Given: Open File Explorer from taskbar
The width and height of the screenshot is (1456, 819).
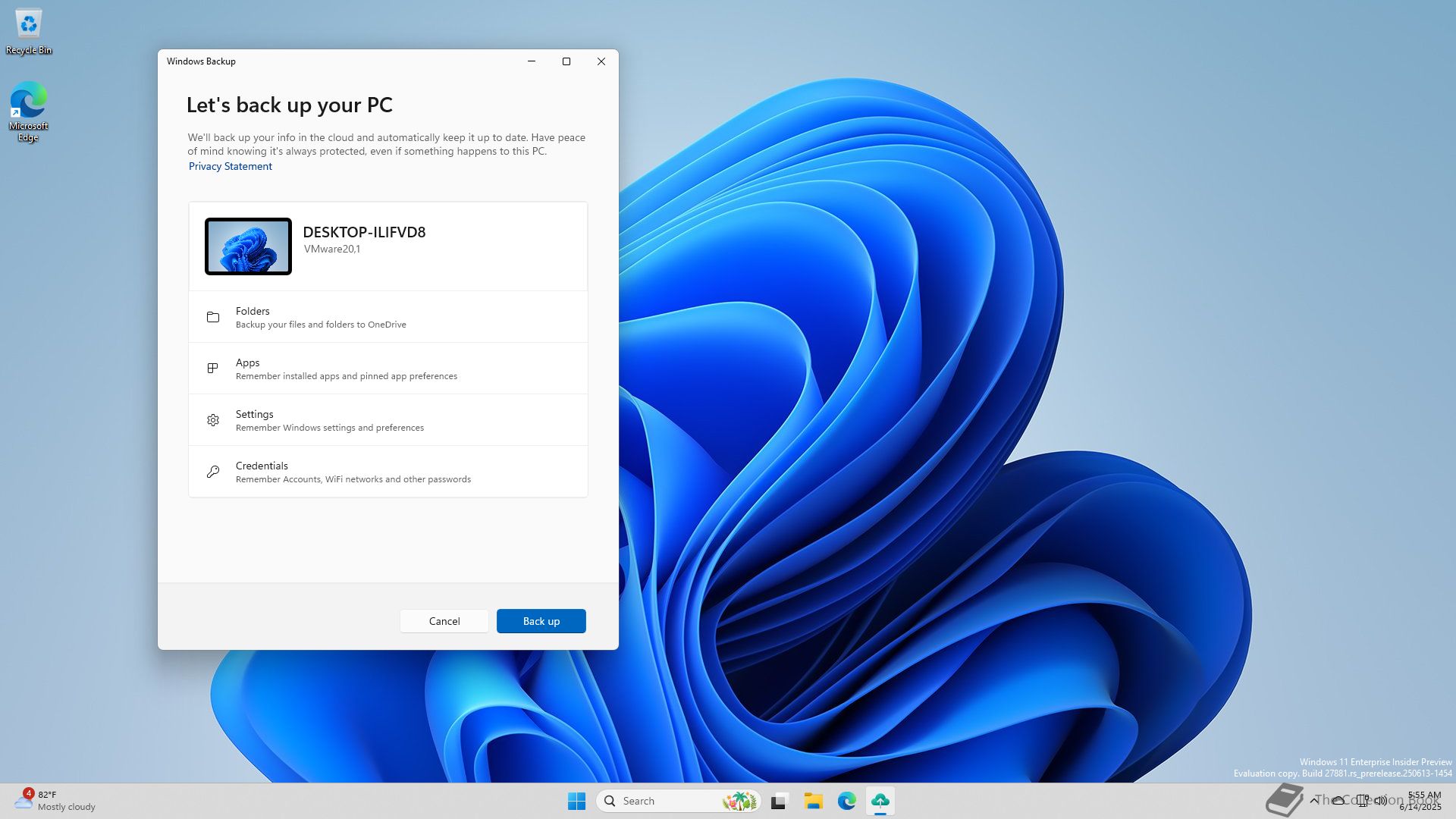Looking at the screenshot, I should (x=814, y=801).
